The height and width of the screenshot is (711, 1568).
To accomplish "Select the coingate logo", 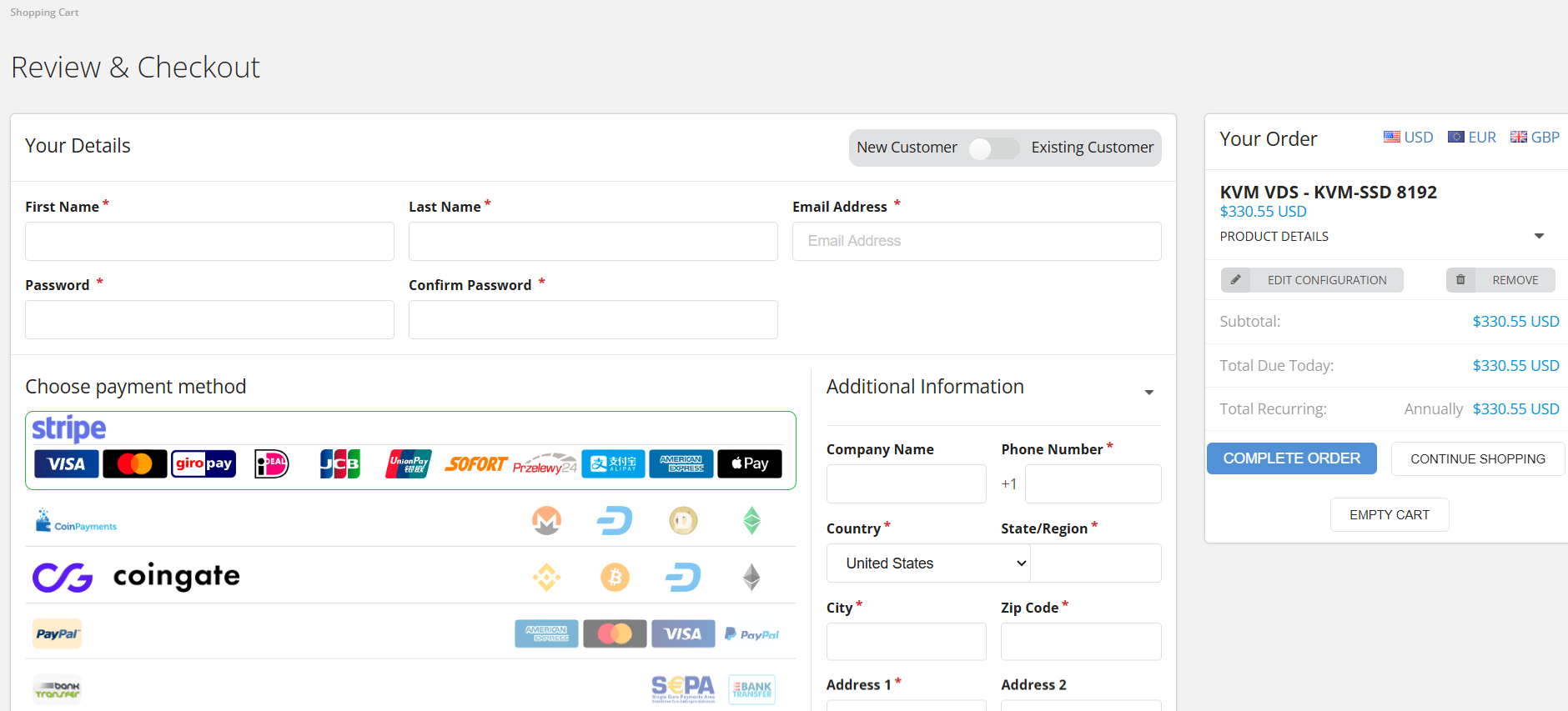I will (x=136, y=577).
